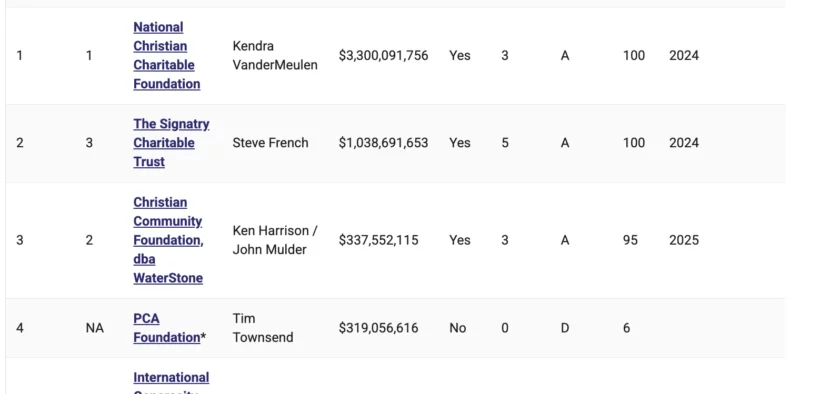Select the $1,038,691,653 revenue cell
This screenshot has height=394, width=820.
[383, 143]
